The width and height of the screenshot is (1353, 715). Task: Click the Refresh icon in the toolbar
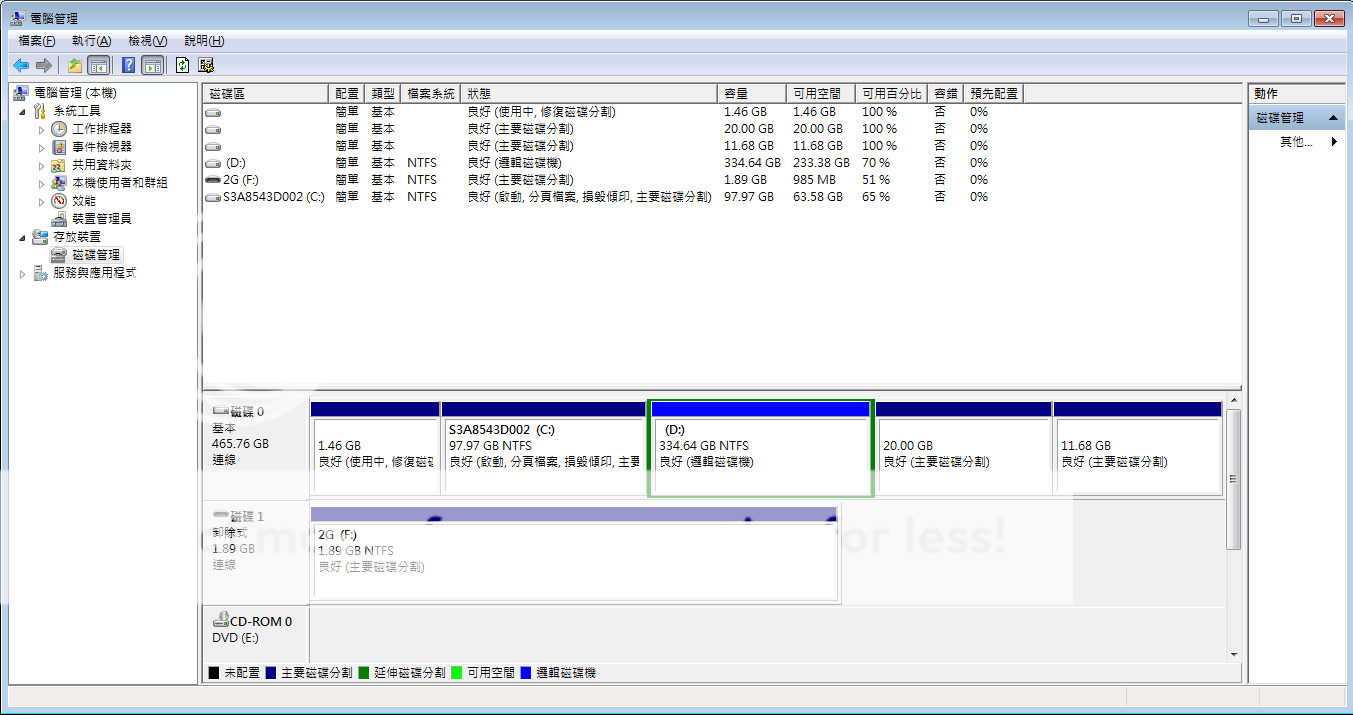tap(182, 65)
